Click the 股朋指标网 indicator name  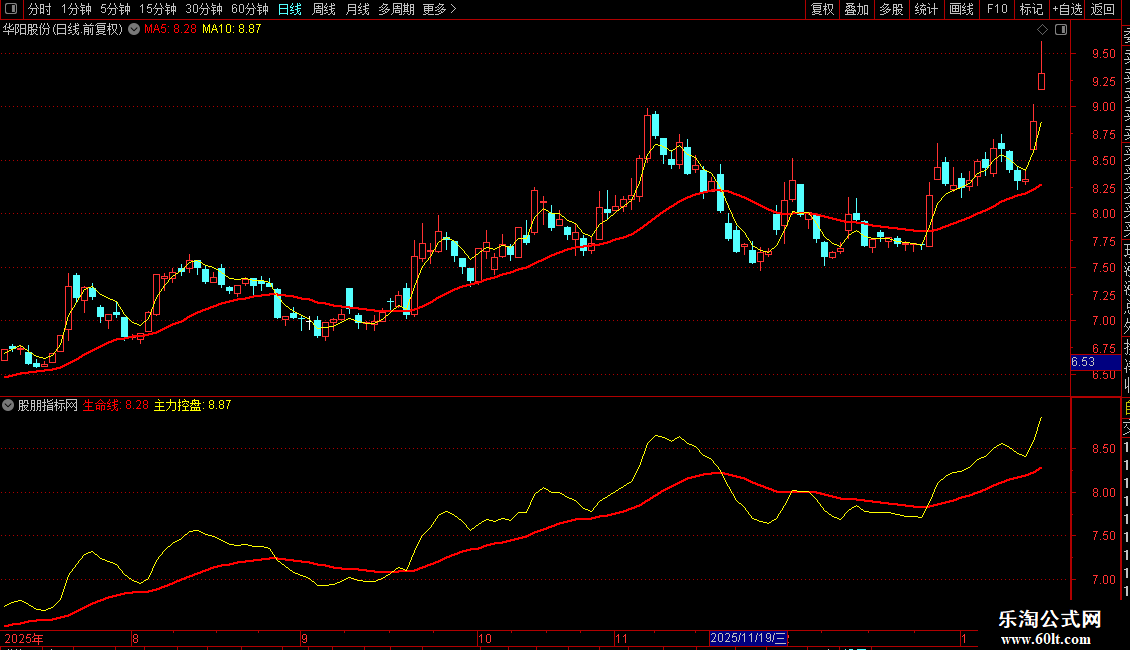pos(48,405)
